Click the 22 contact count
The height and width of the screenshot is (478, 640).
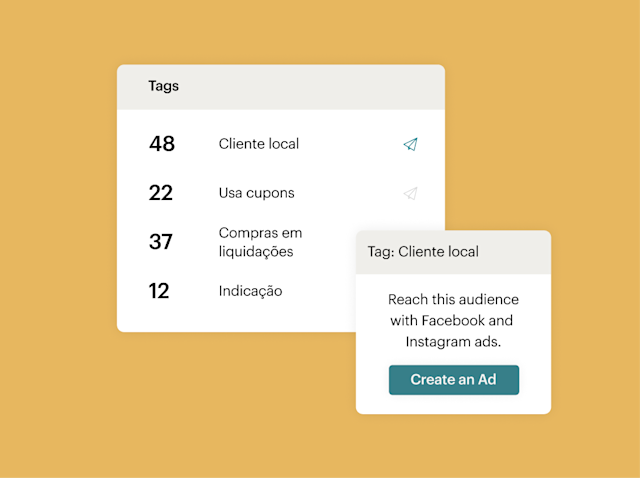point(161,193)
